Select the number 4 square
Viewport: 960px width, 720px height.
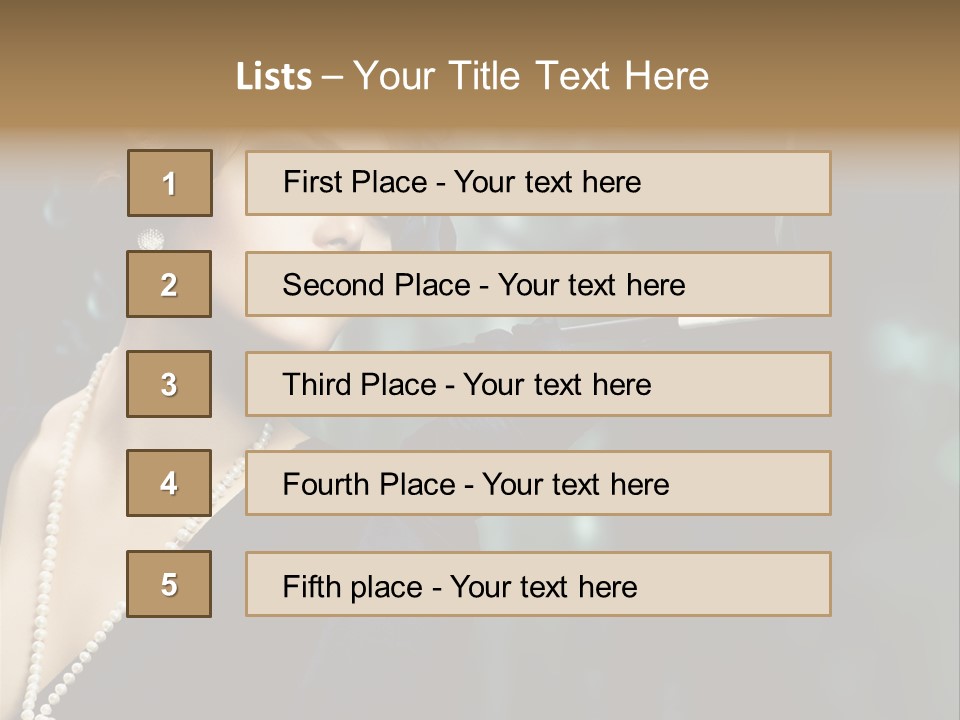point(169,483)
